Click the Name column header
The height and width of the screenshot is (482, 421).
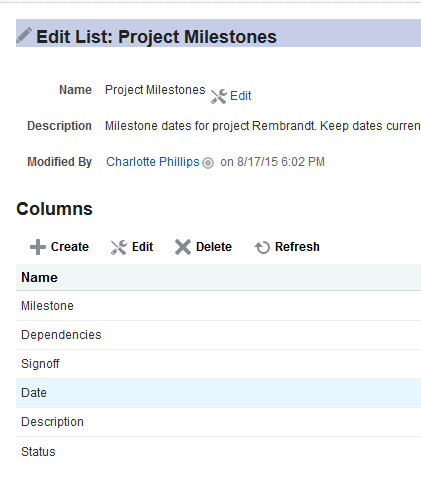pyautogui.click(x=218, y=277)
